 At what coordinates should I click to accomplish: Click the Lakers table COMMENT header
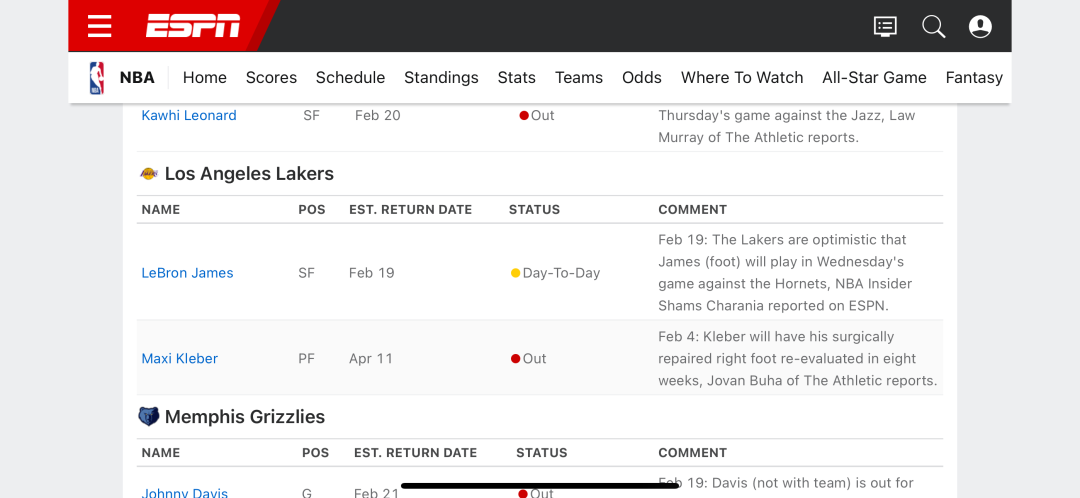pos(692,209)
